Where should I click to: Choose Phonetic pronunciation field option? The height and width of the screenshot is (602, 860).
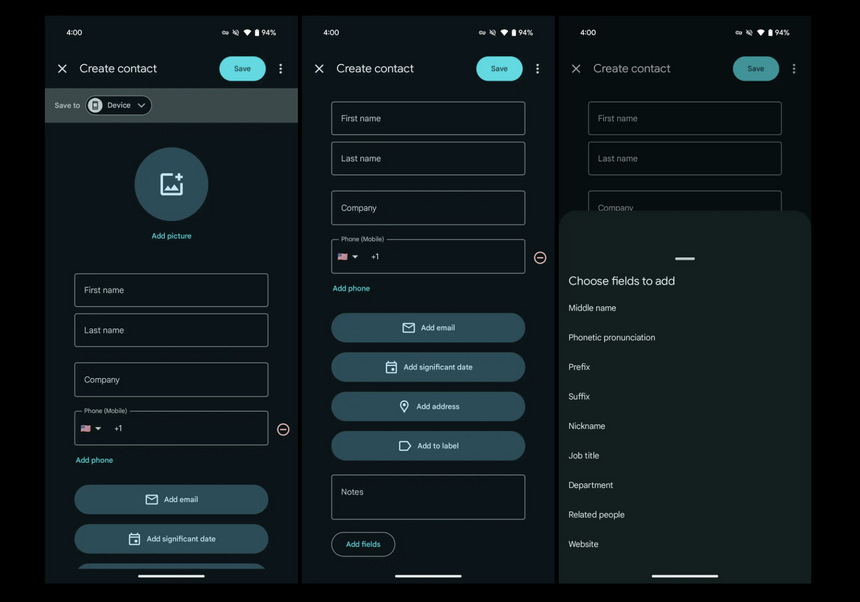point(612,338)
